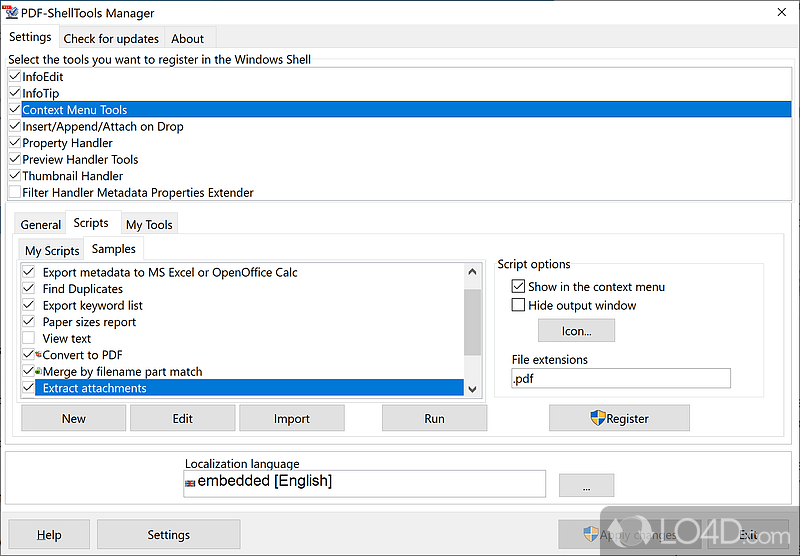Enable Filter Handler Metadata Properties Extender

[15, 192]
